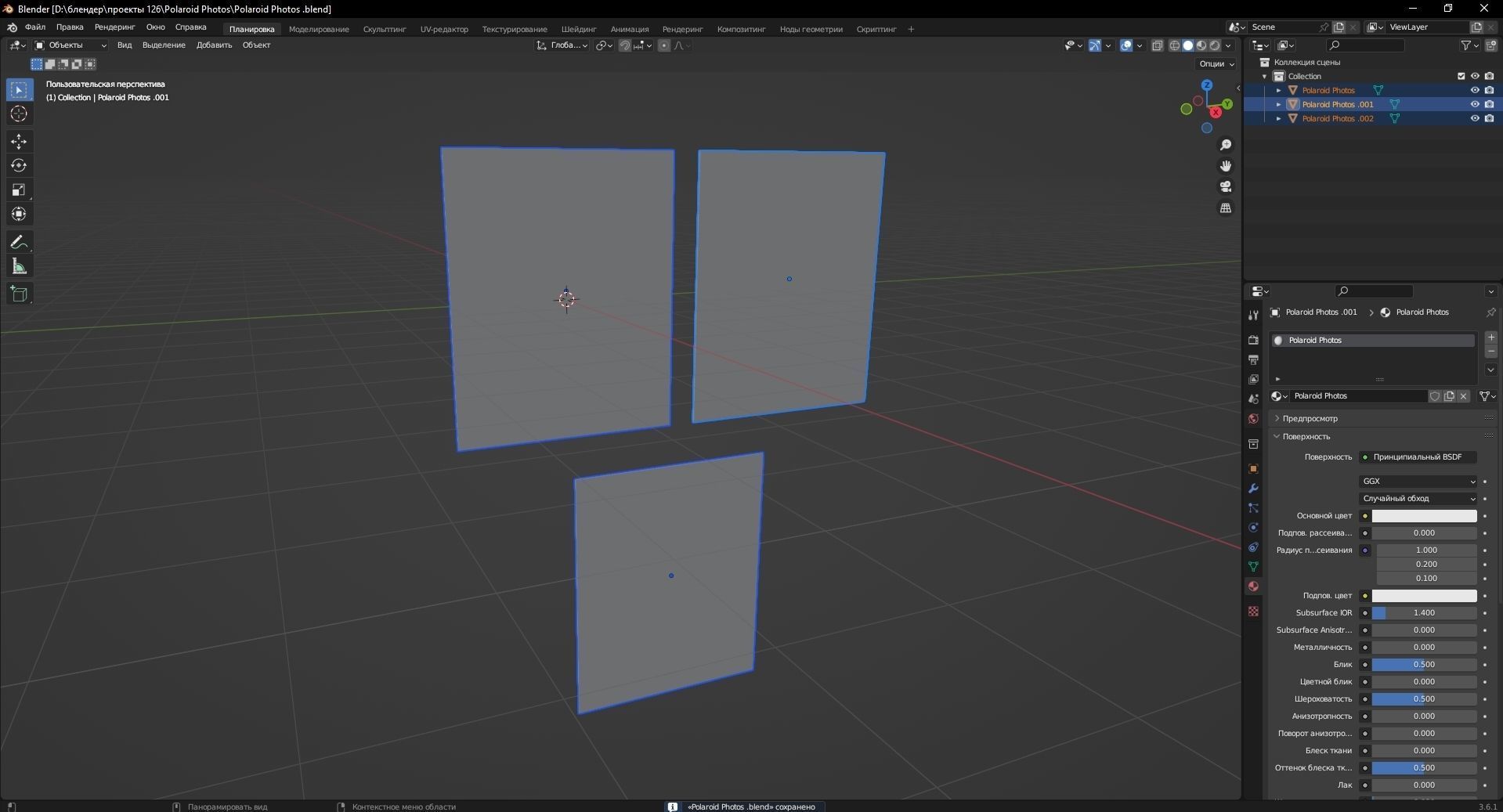The height and width of the screenshot is (812, 1503).
Task: Open the «Добавить» menu in viewport header
Action: click(214, 45)
